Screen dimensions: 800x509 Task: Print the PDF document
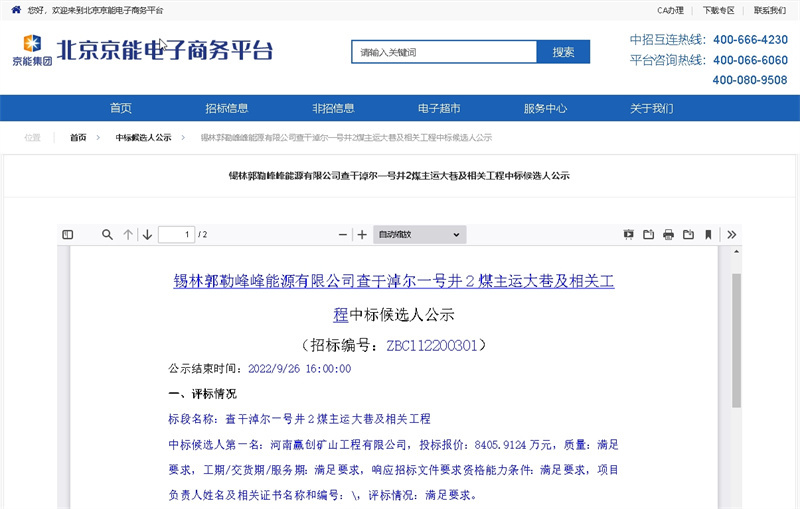click(668, 235)
